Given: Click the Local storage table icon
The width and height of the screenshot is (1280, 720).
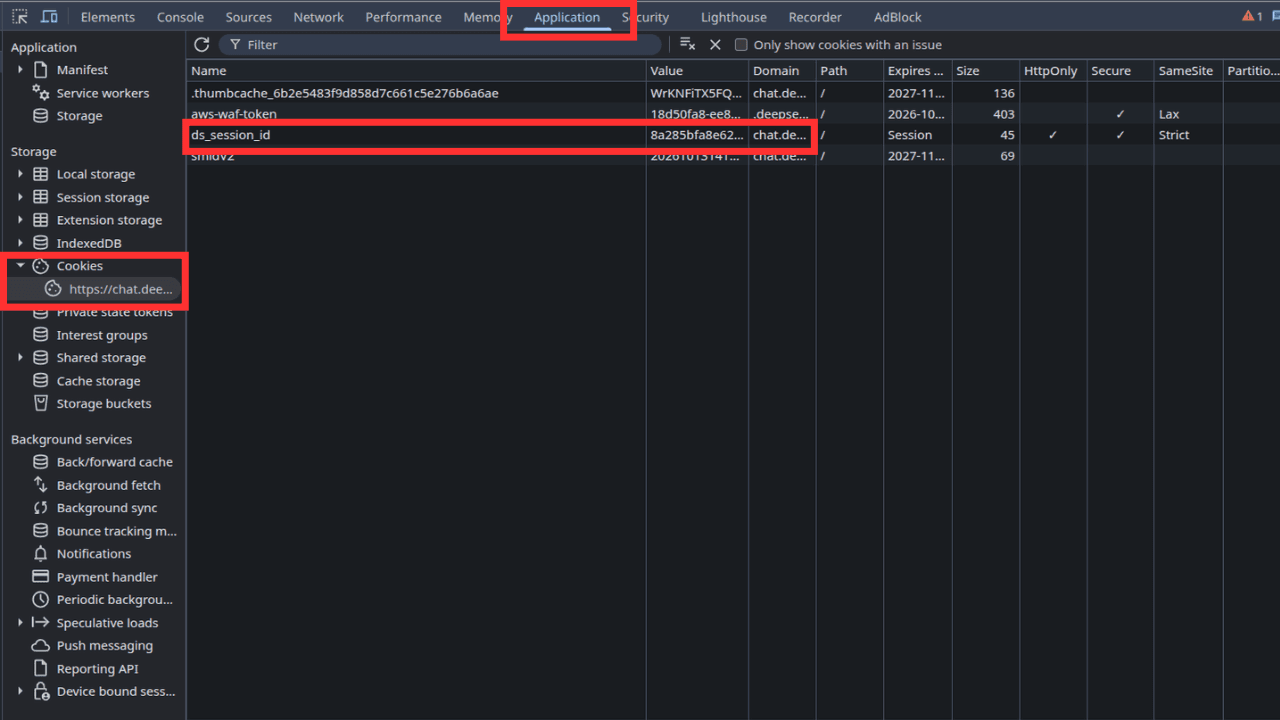Looking at the screenshot, I should (41, 174).
